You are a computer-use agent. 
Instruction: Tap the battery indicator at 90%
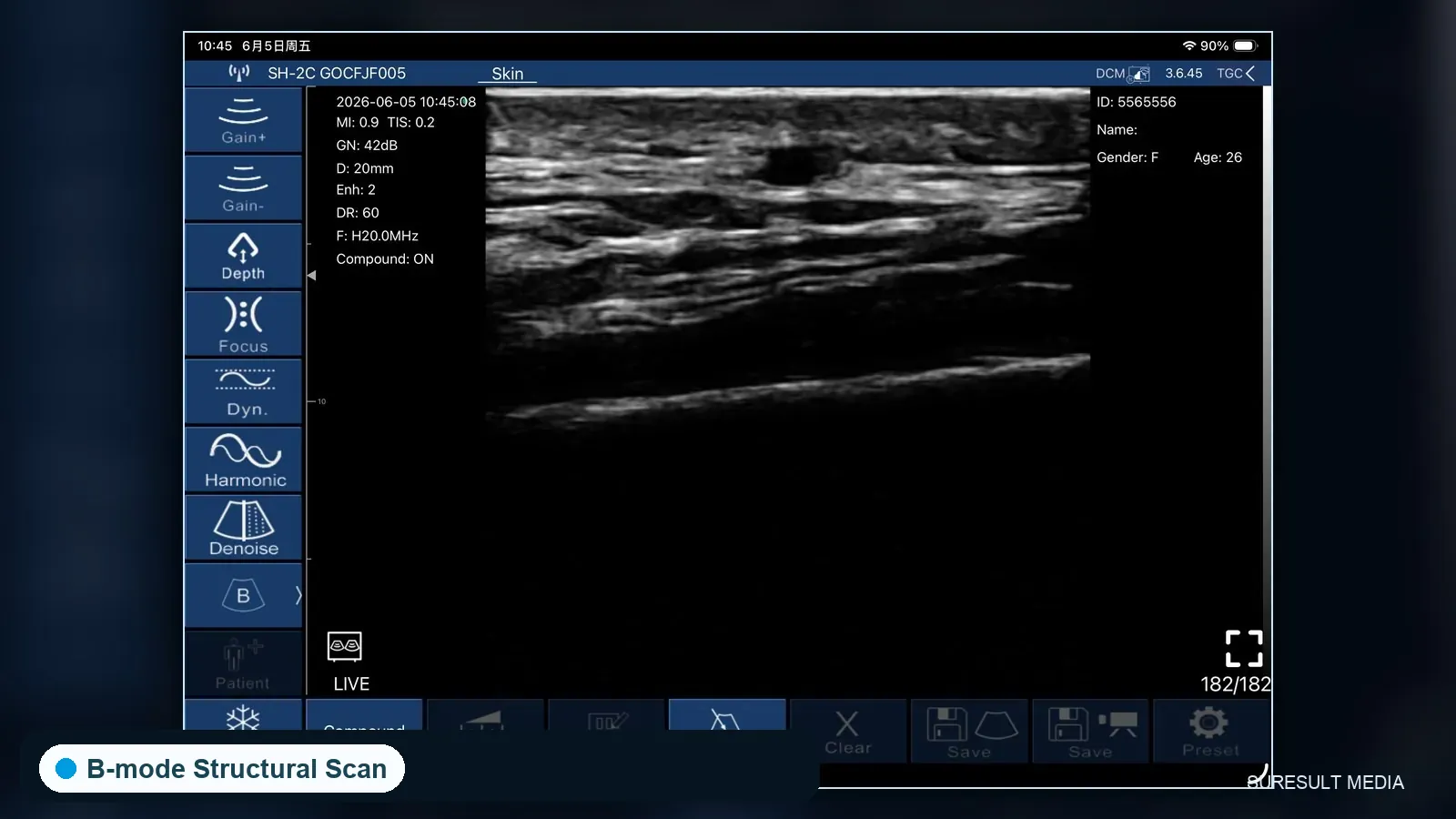[x=1245, y=45]
